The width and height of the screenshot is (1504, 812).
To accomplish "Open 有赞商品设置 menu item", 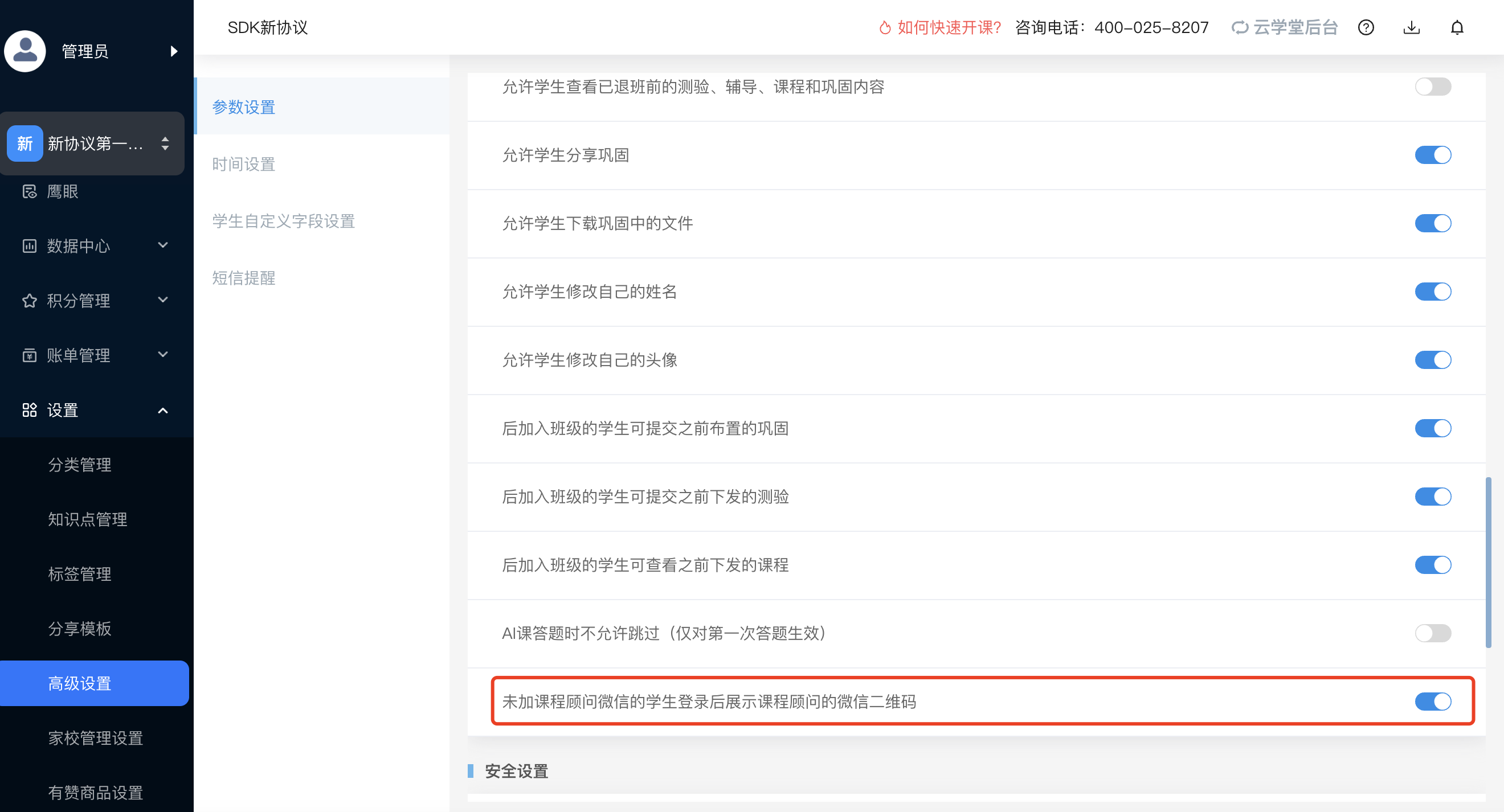I will [x=97, y=792].
